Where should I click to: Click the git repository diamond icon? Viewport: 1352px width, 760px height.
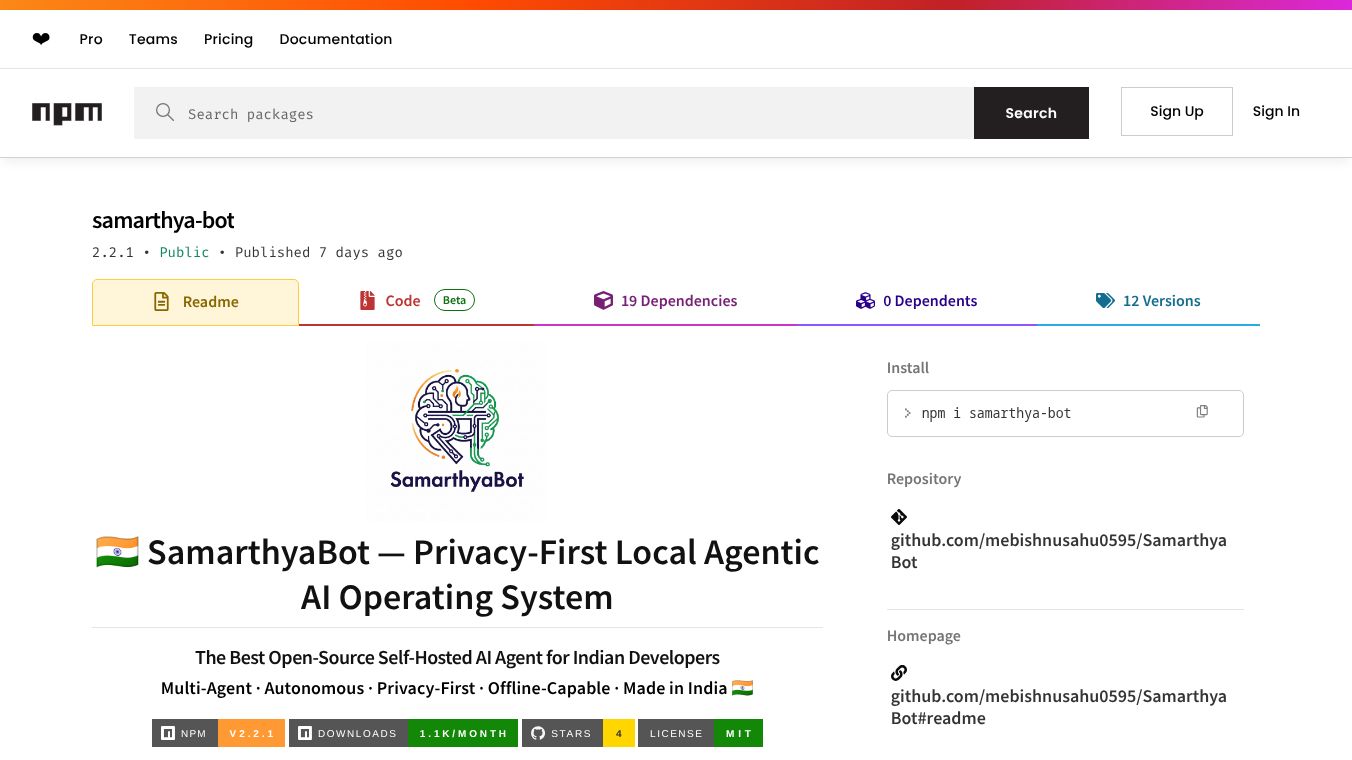tap(899, 517)
